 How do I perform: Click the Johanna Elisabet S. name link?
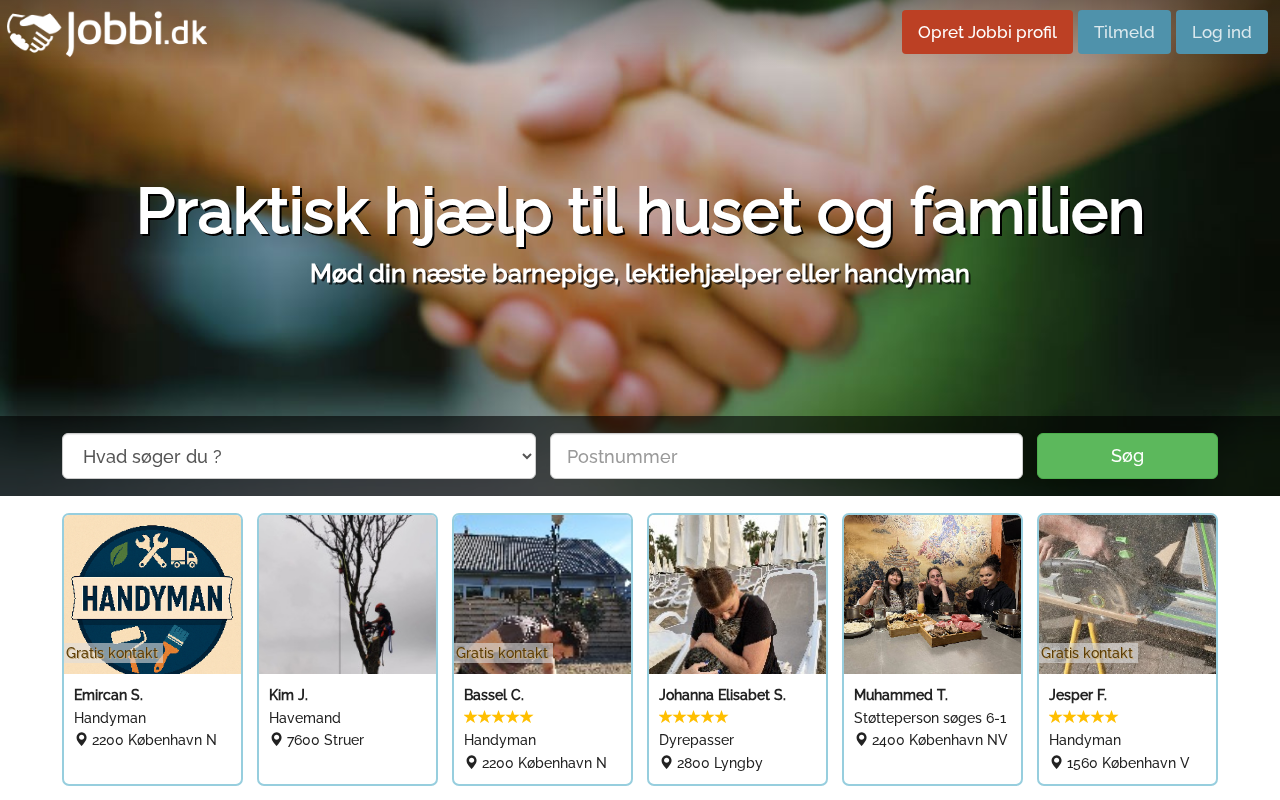point(722,695)
